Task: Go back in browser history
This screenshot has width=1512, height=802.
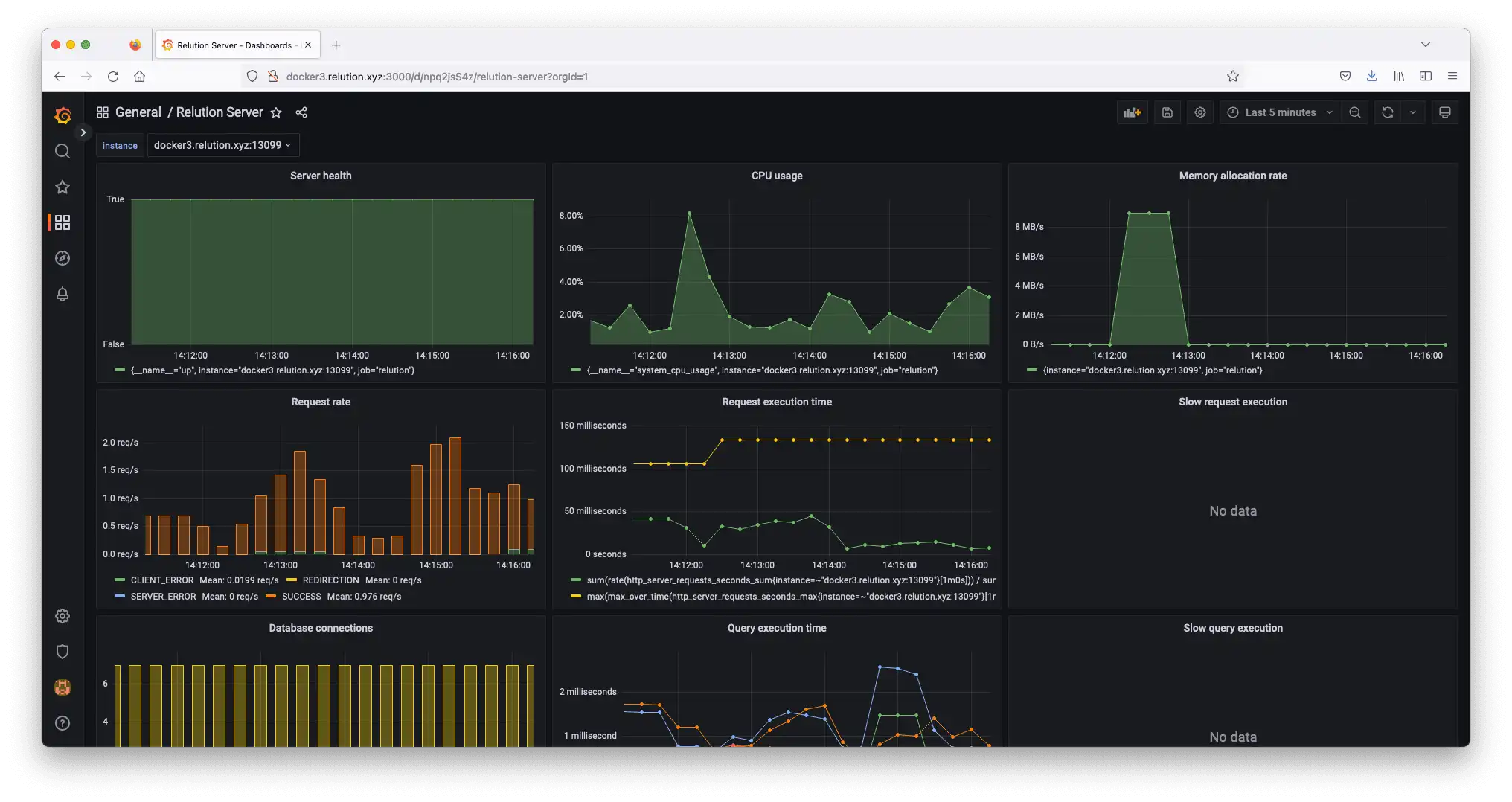Action: point(60,76)
